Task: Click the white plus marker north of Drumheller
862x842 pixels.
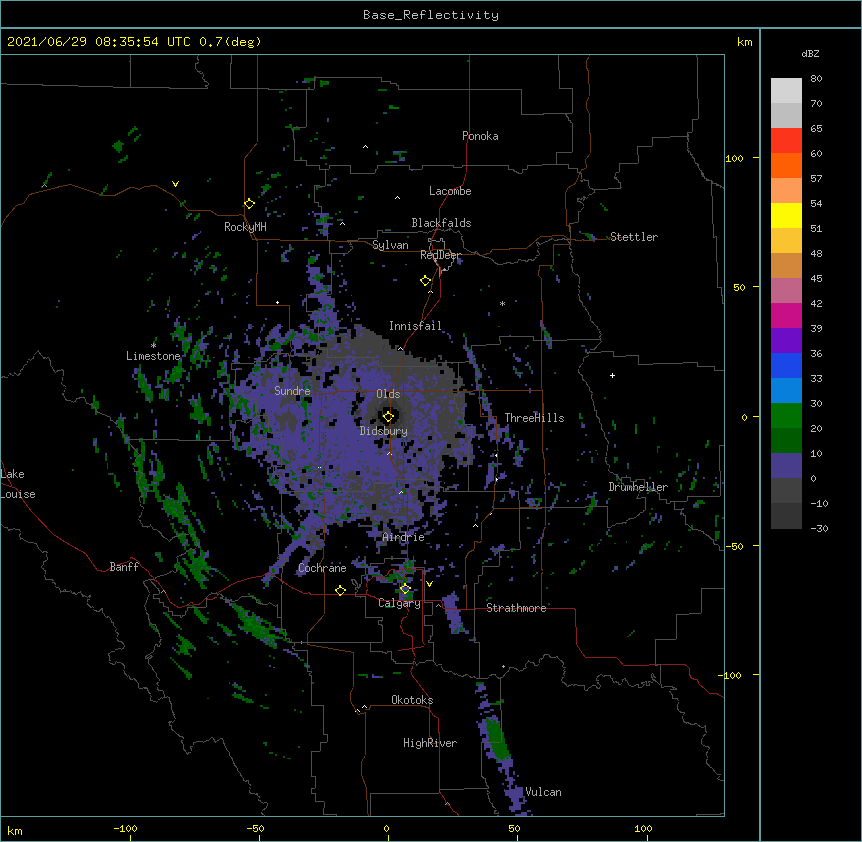Action: tap(612, 375)
